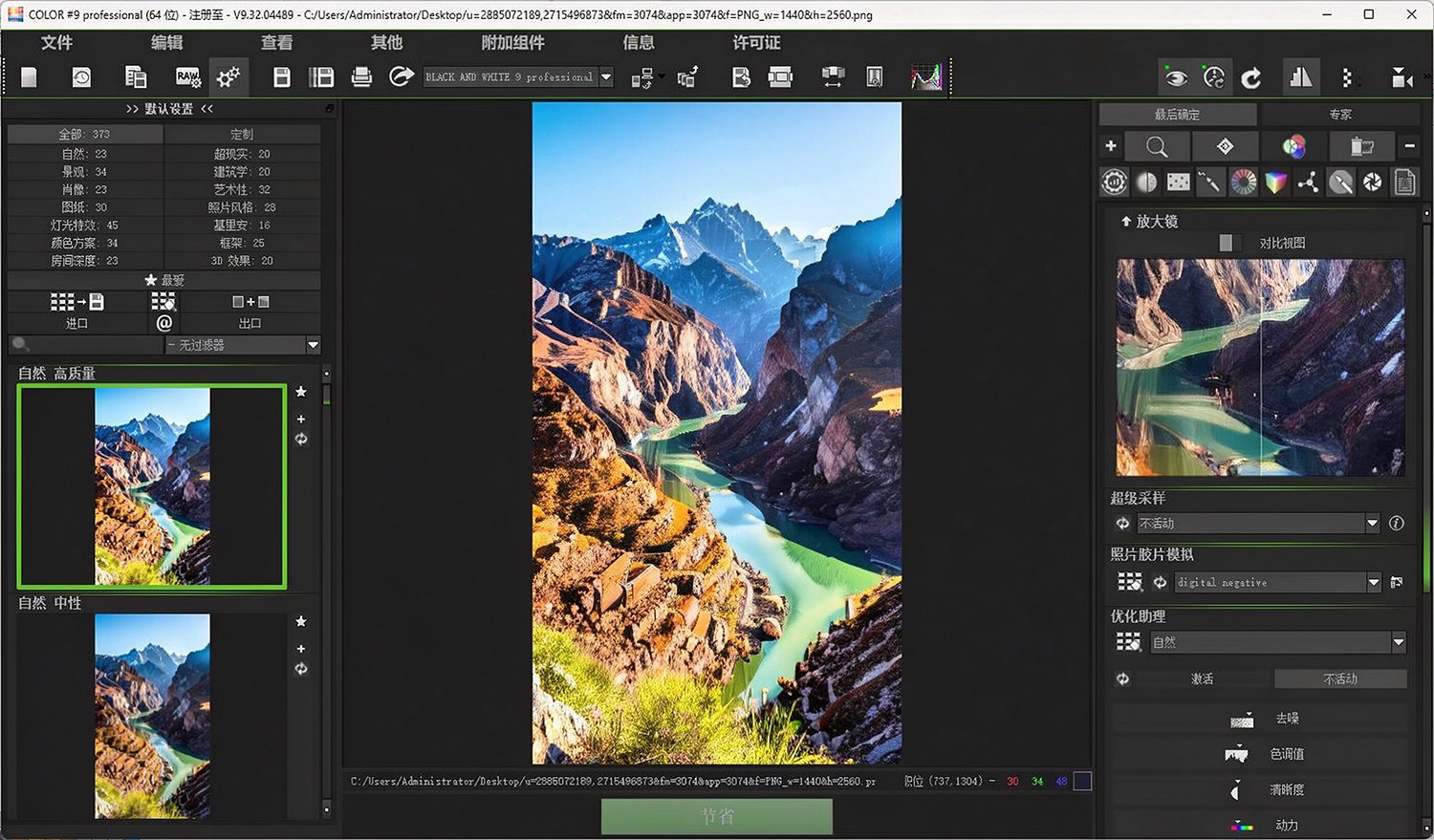Click the color swatch in the status bar
This screenshot has width=1434, height=840.
[x=1082, y=781]
